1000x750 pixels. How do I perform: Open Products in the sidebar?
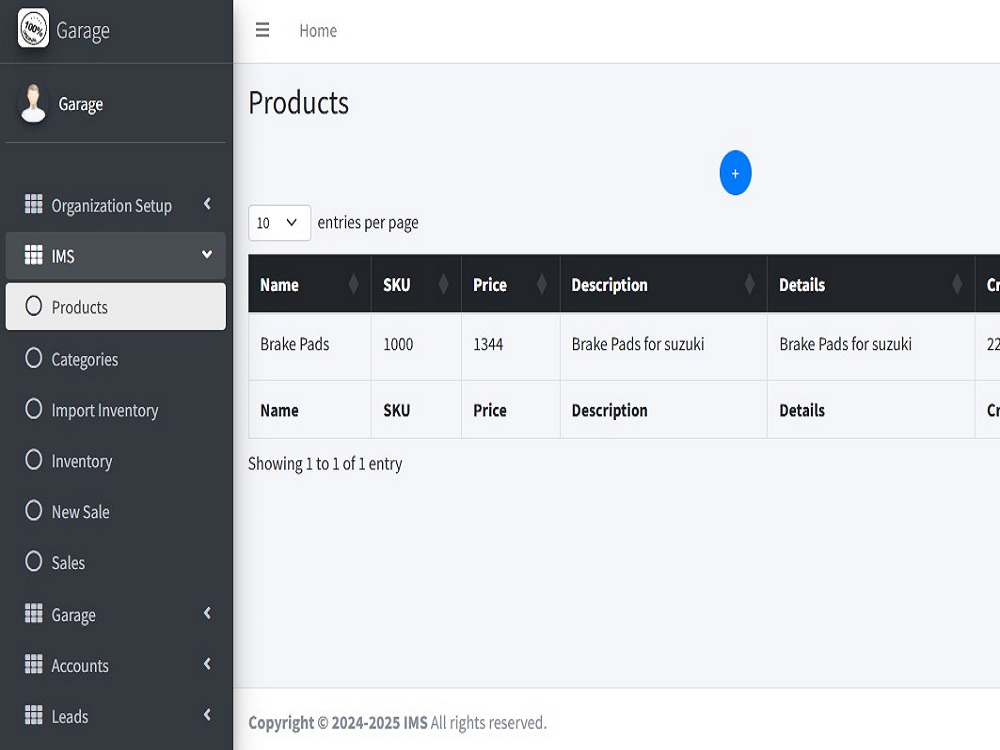point(115,307)
